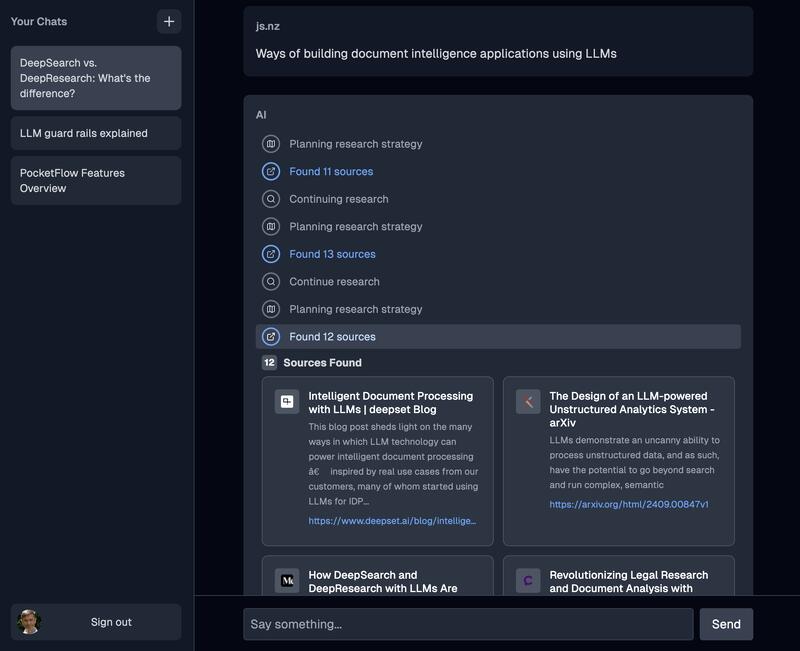800x651 pixels.
Task: Click the external link icon beside Found 12 sources
Action: [x=271, y=337]
